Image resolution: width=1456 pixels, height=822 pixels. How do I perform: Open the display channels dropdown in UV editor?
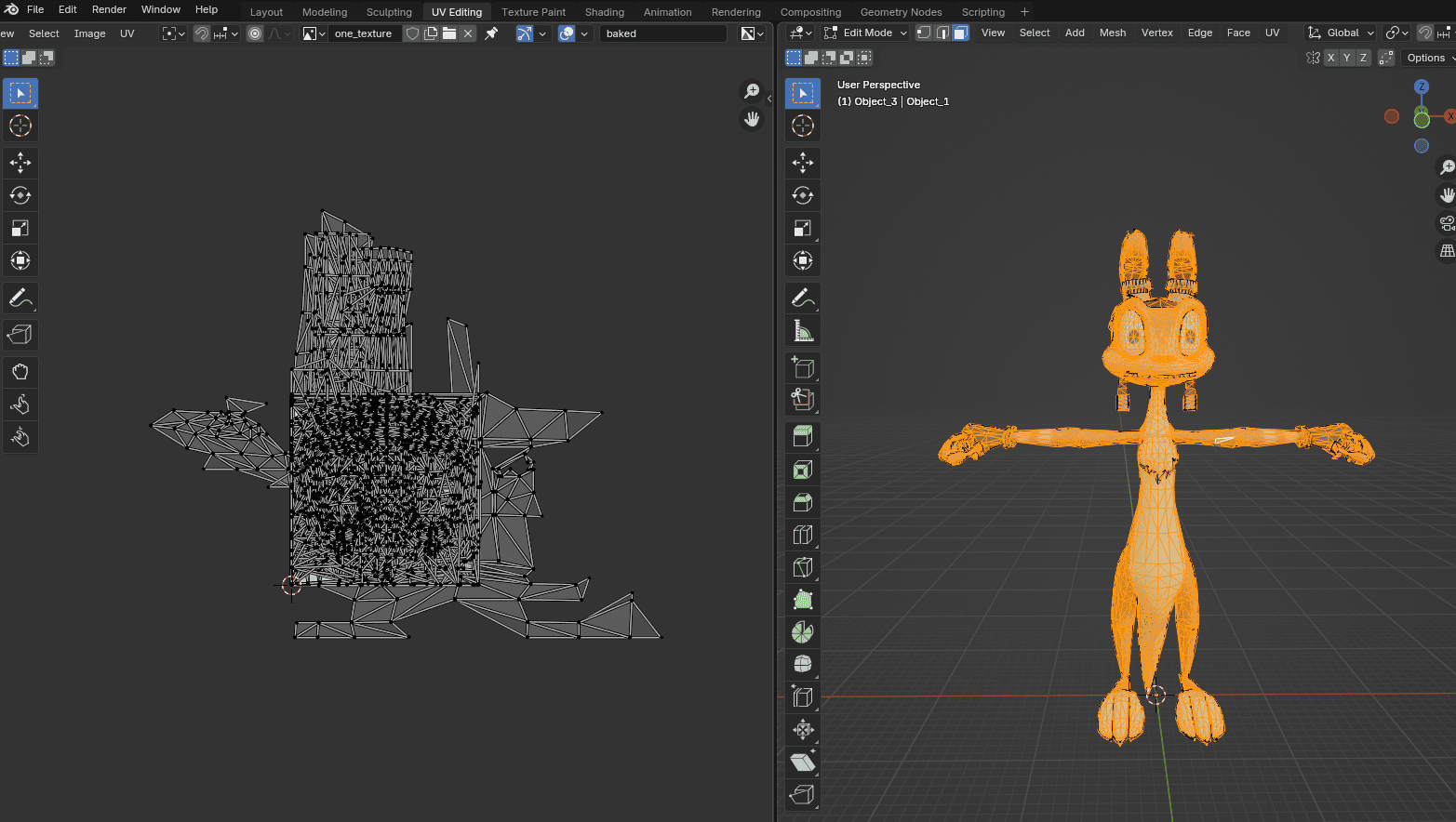(x=753, y=33)
